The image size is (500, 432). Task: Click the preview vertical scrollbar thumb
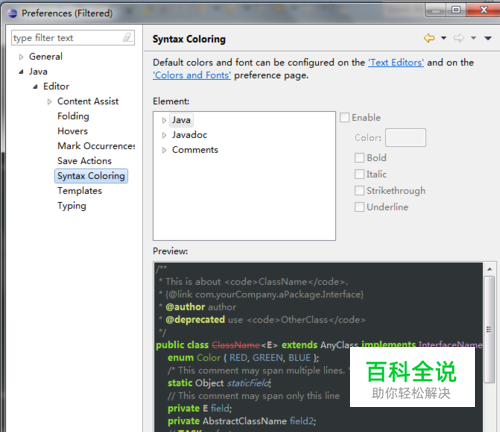point(489,329)
